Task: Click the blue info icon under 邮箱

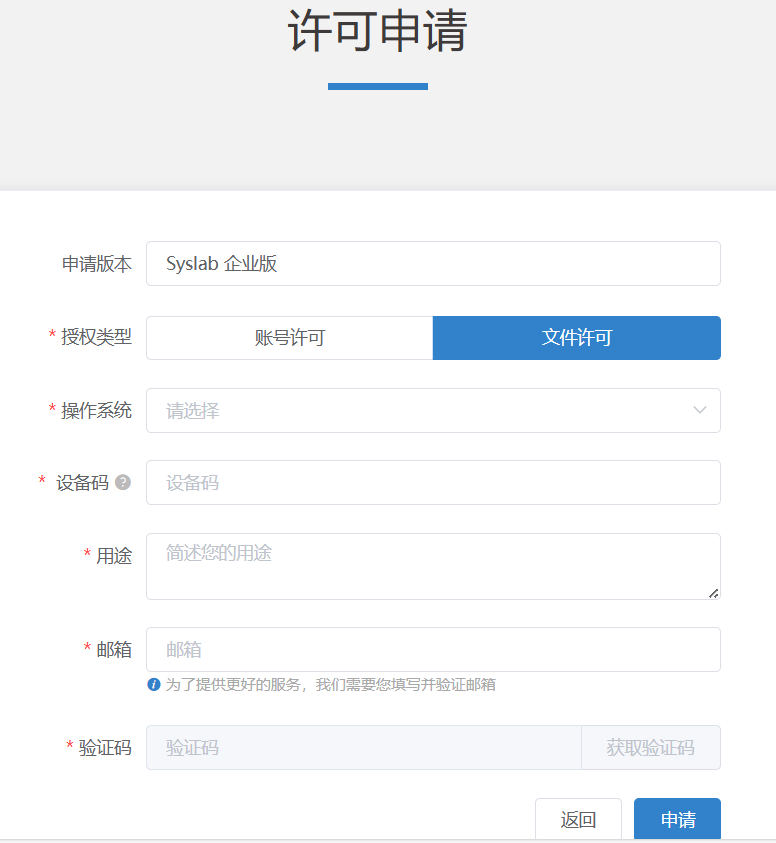Action: 154,685
